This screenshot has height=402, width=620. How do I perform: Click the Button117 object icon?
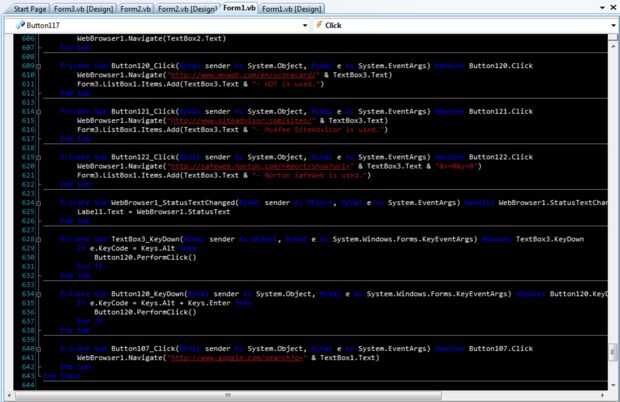click(x=20, y=25)
